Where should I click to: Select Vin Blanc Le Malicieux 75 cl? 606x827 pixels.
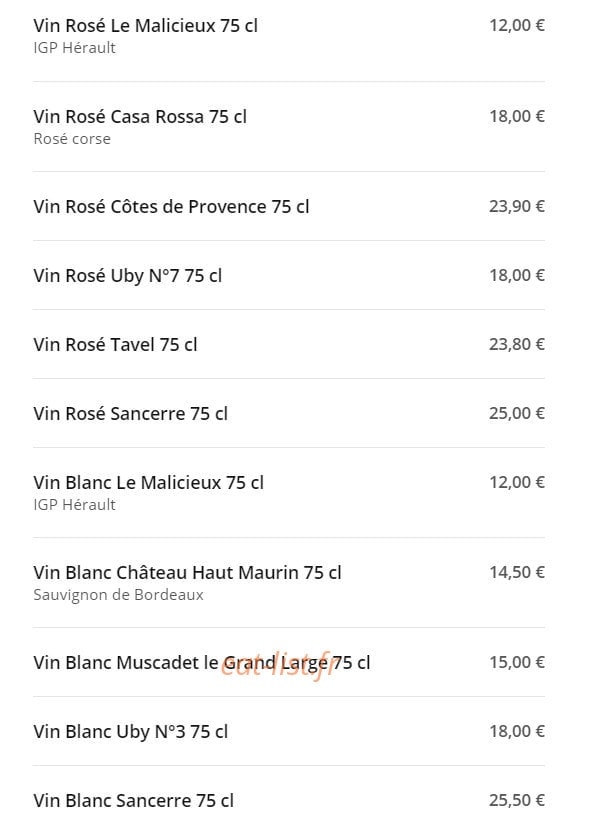point(148,483)
